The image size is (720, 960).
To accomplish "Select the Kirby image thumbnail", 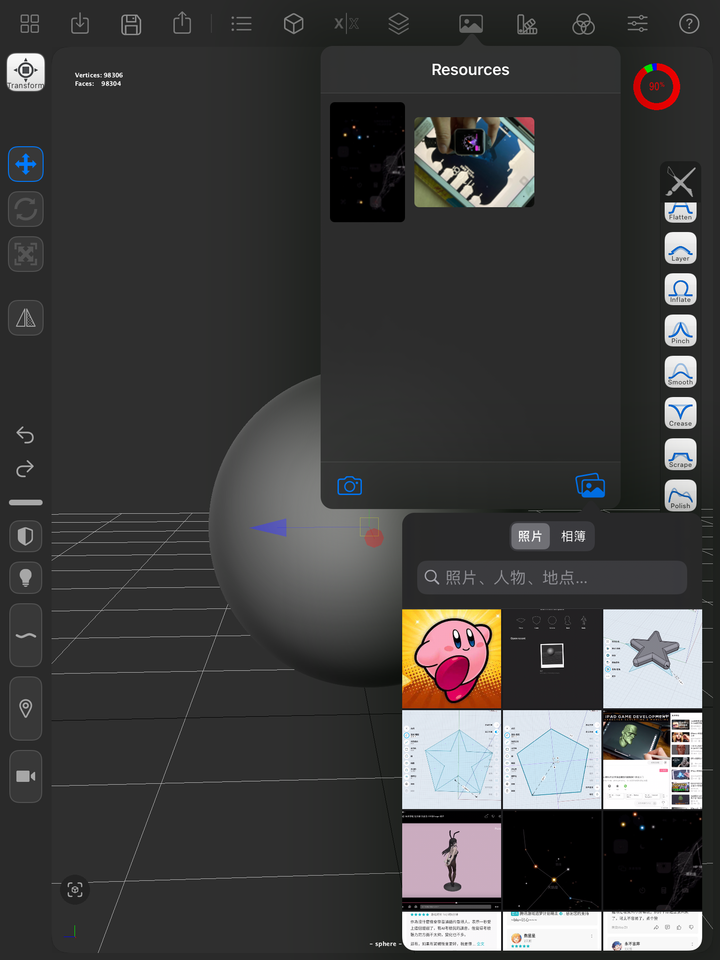I will tap(451, 659).
